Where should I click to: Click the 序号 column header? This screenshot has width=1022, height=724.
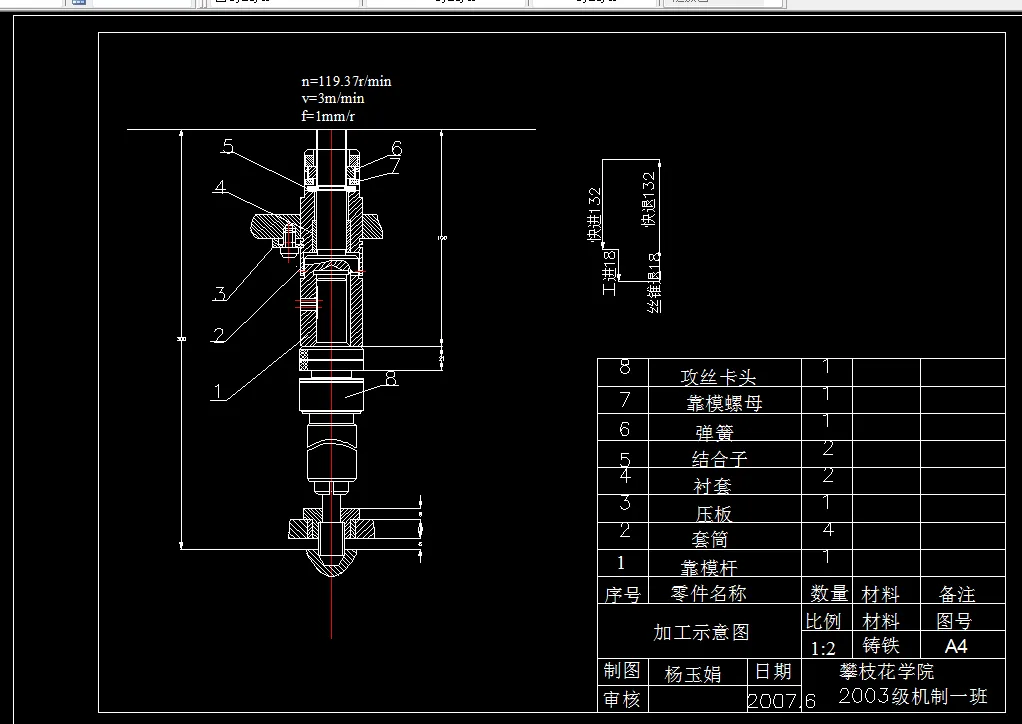click(622, 594)
